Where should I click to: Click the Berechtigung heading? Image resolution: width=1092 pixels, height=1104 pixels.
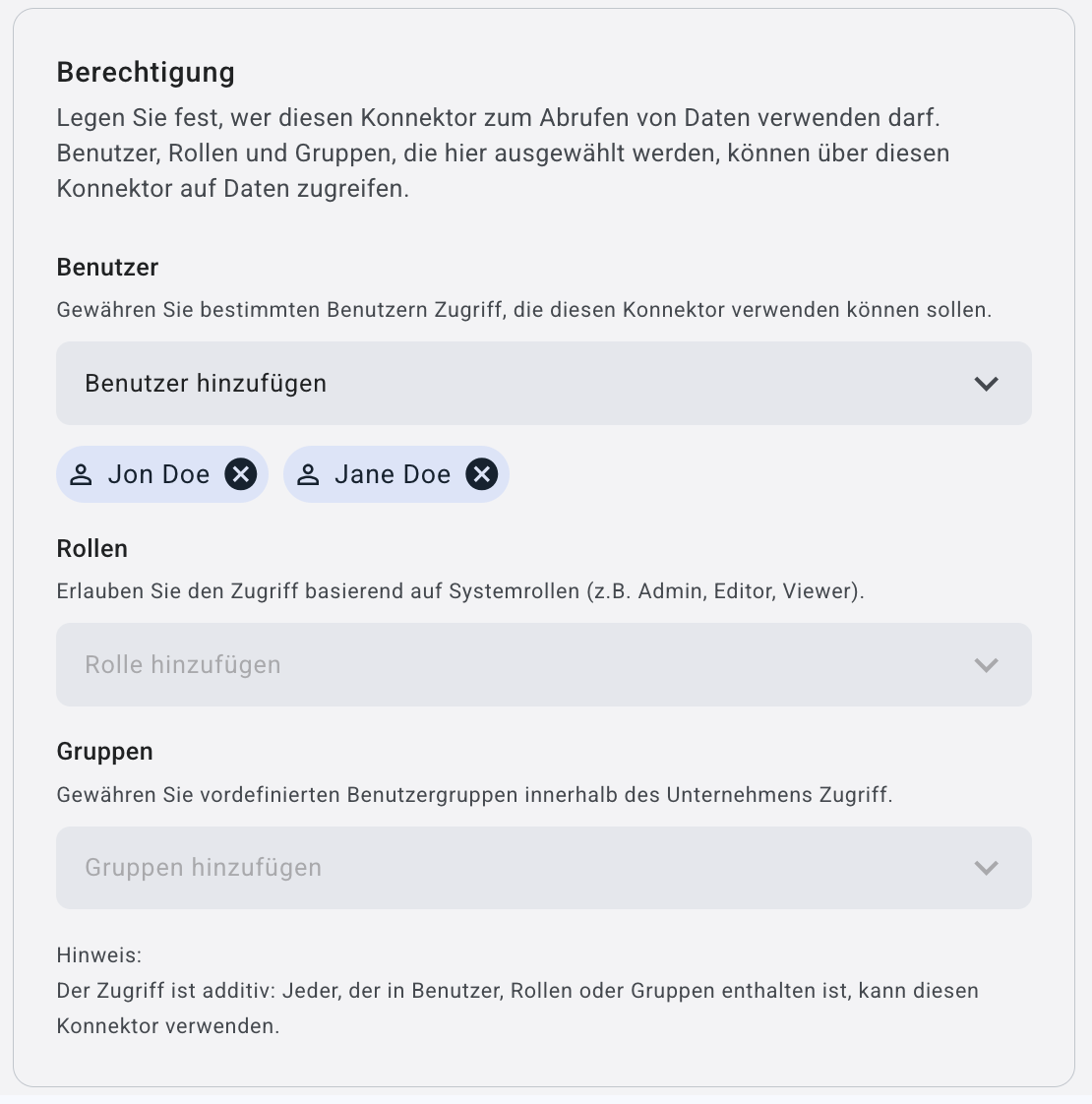click(x=146, y=72)
